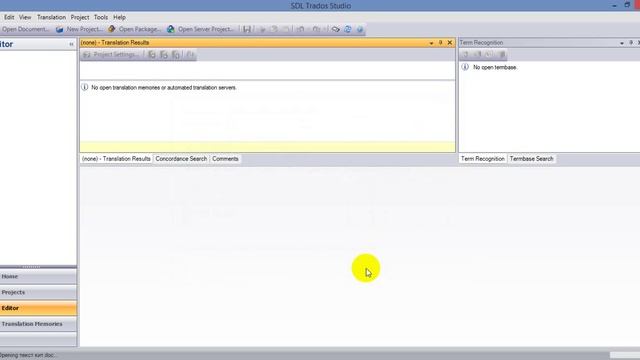
Task: Select the Editor view button
Action: pyautogui.click(x=38, y=308)
